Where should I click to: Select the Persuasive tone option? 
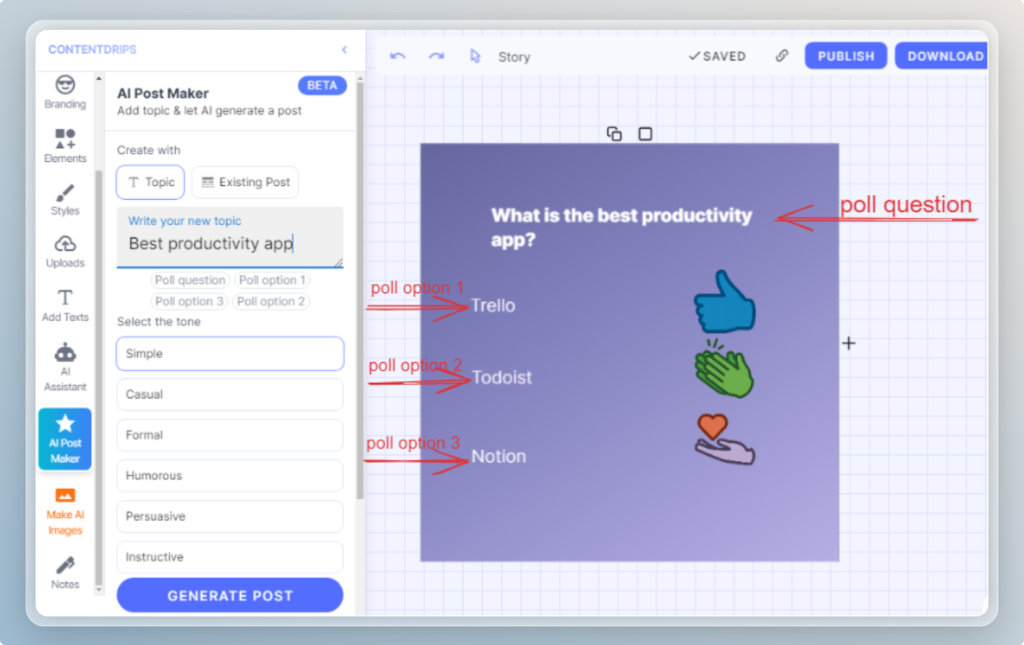[230, 516]
